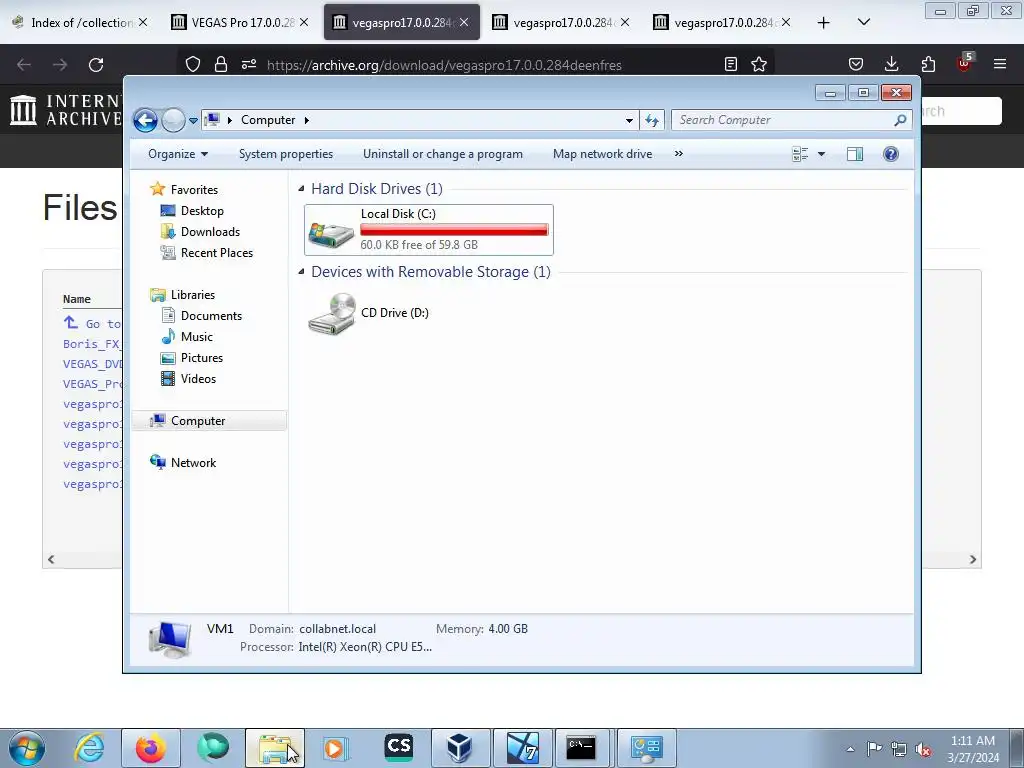Click Internet Archive logo
The image size is (1024, 768).
(x=65, y=109)
